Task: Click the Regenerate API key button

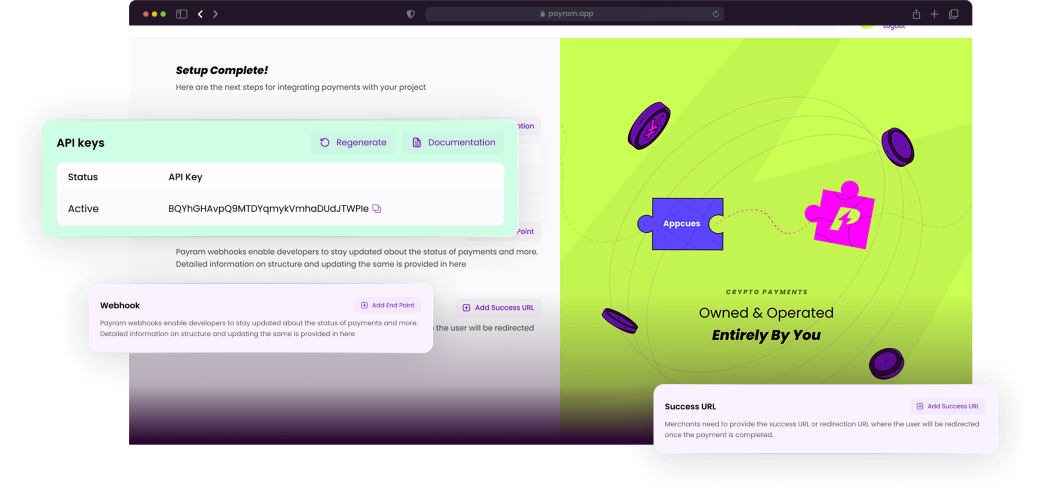Action: click(353, 143)
